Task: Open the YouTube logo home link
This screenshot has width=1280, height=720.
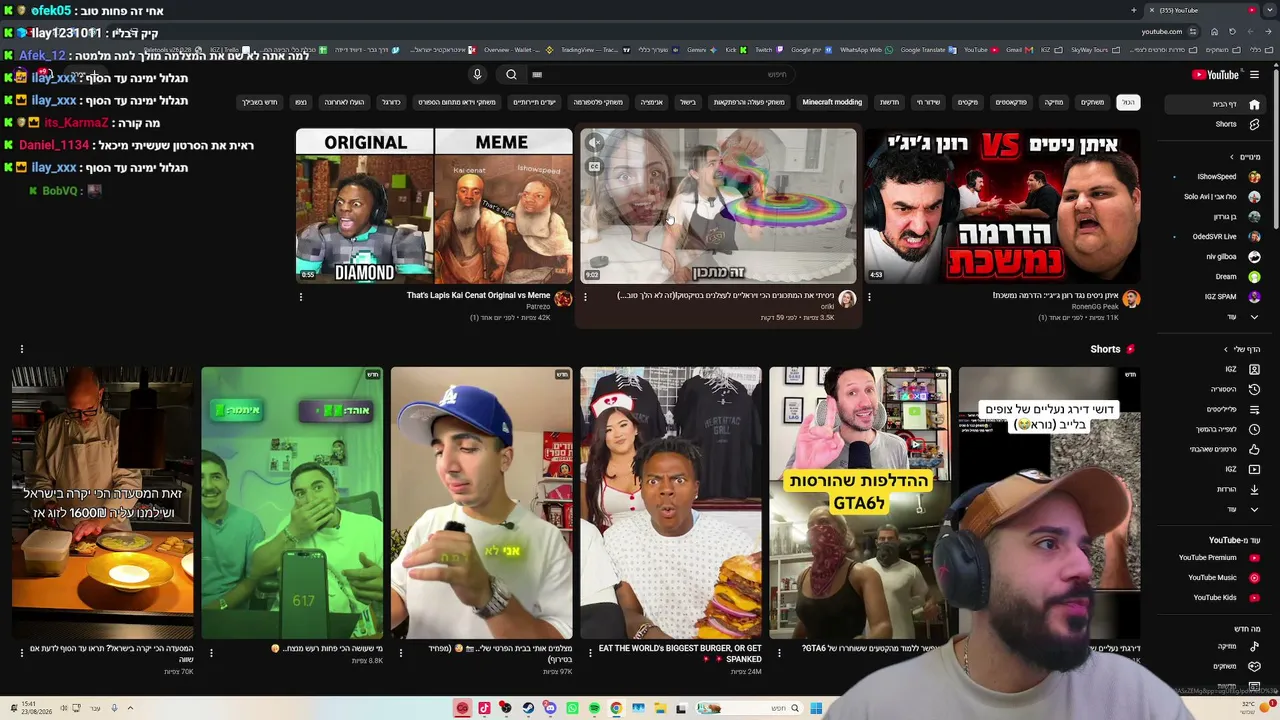Action: point(1215,75)
